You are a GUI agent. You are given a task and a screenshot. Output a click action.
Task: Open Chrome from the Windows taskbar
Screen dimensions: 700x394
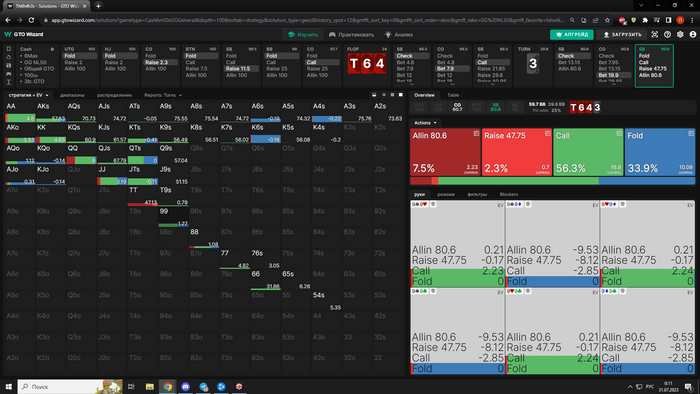tap(168, 386)
